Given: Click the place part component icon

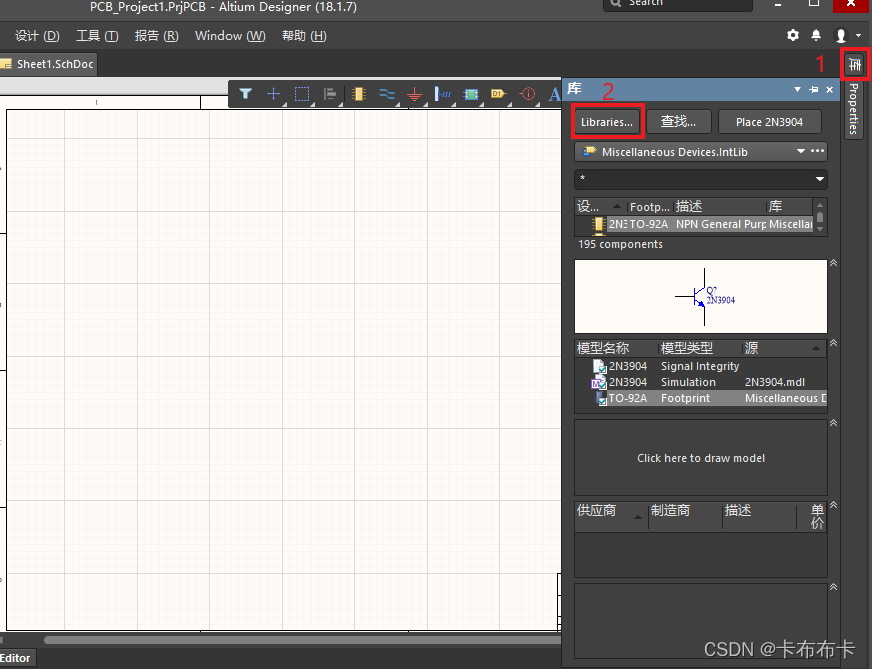Looking at the screenshot, I should point(358,94).
